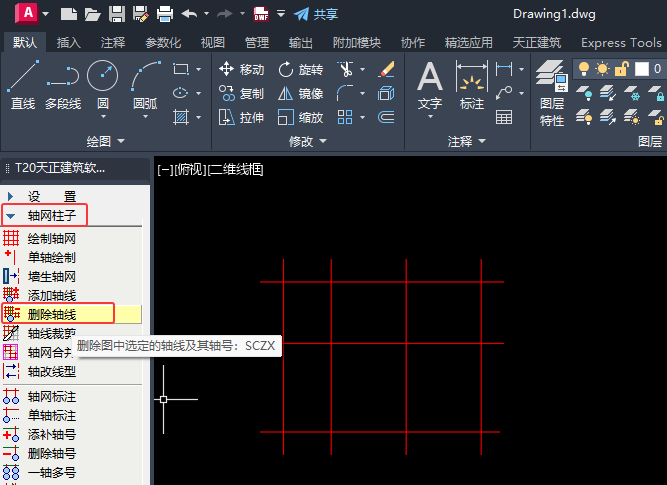
Task: Click the open file folder icon
Action: [x=92, y=14]
